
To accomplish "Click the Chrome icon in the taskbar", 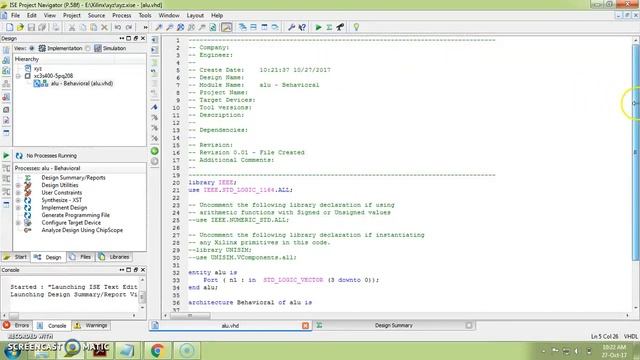I will (x=158, y=351).
